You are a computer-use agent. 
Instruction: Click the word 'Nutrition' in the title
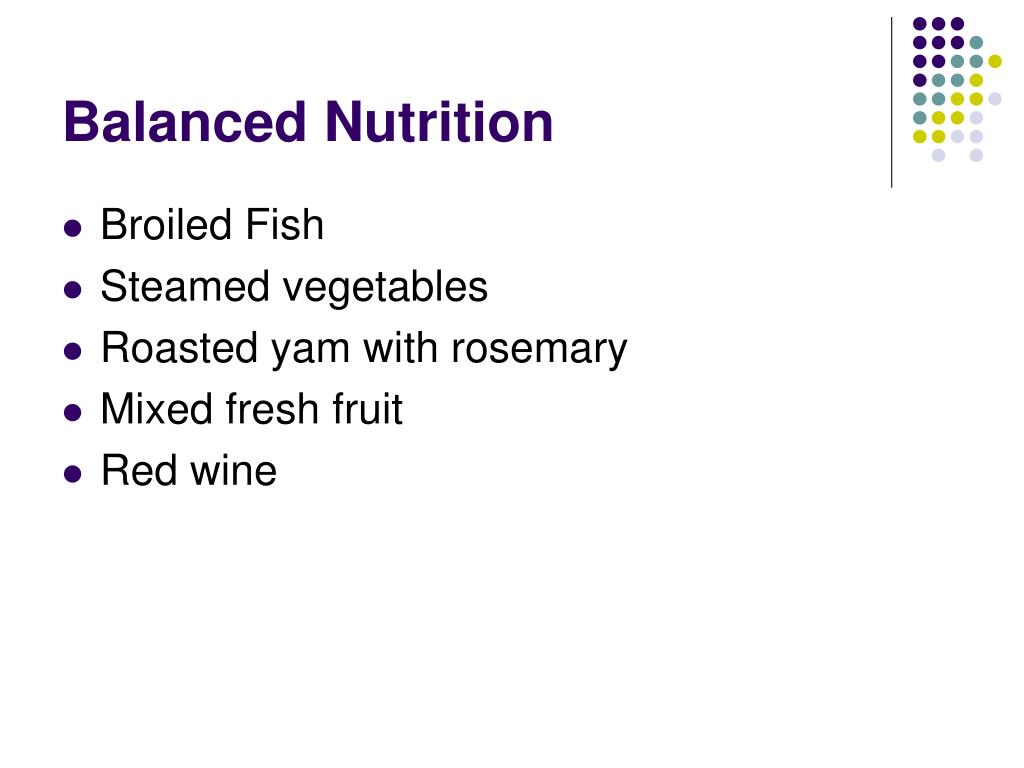point(439,122)
